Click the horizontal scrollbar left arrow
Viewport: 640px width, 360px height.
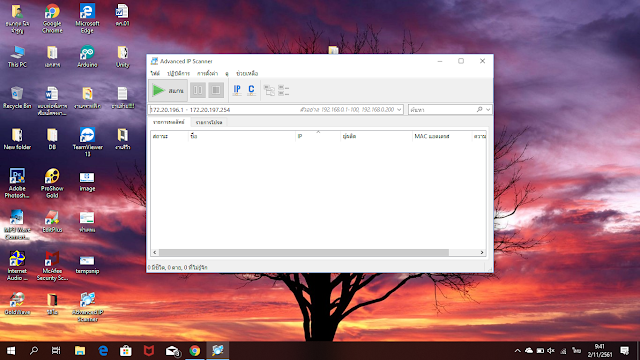tap(155, 253)
